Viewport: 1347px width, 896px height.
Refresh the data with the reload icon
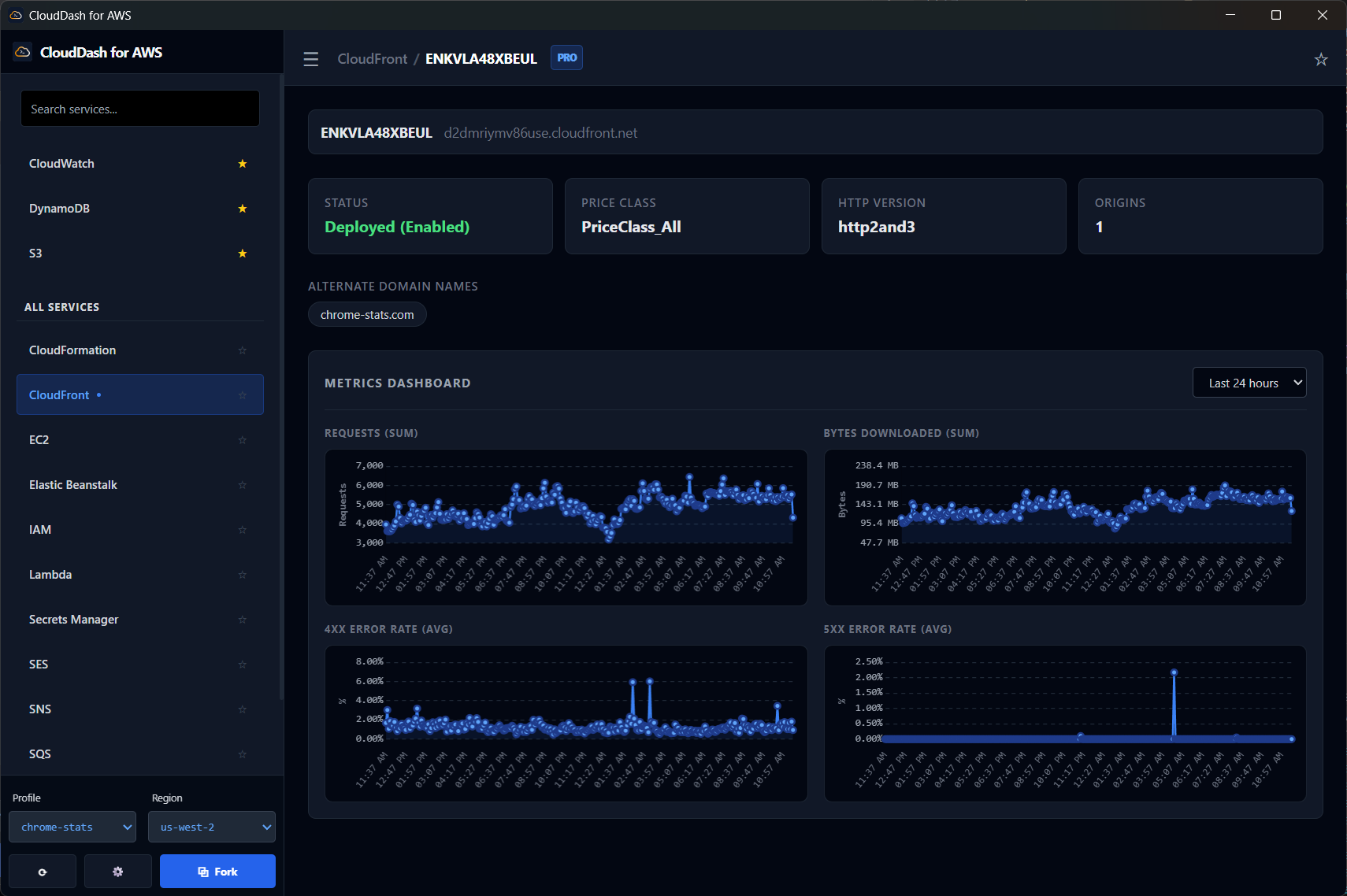click(x=43, y=871)
